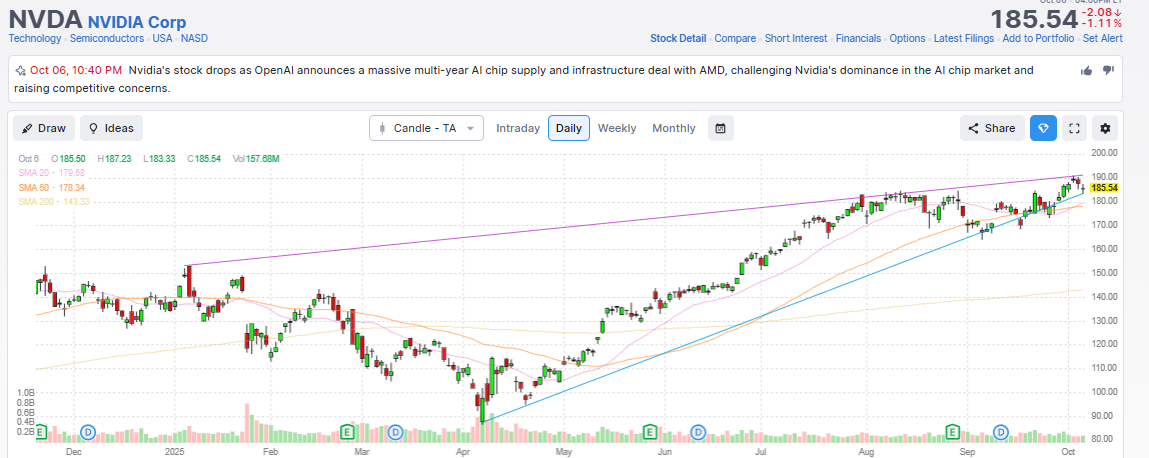Viewport: 1149px width, 458px height.
Task: Click the 2025 label on the date axis
Action: [176, 453]
